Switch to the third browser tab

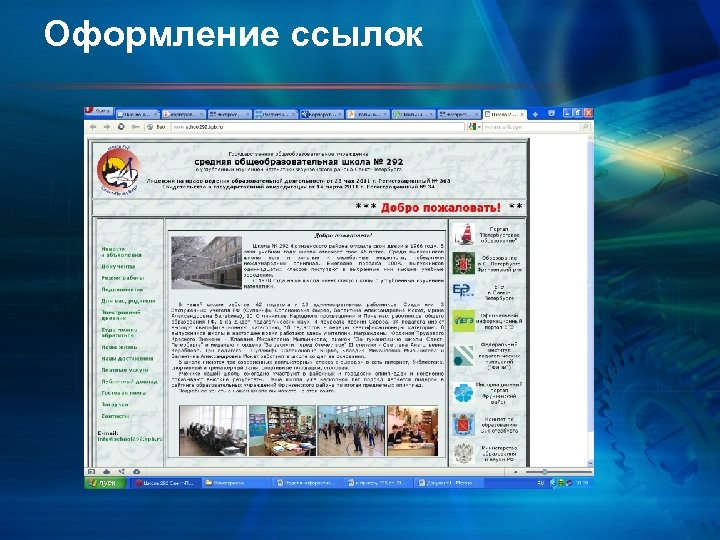point(229,114)
